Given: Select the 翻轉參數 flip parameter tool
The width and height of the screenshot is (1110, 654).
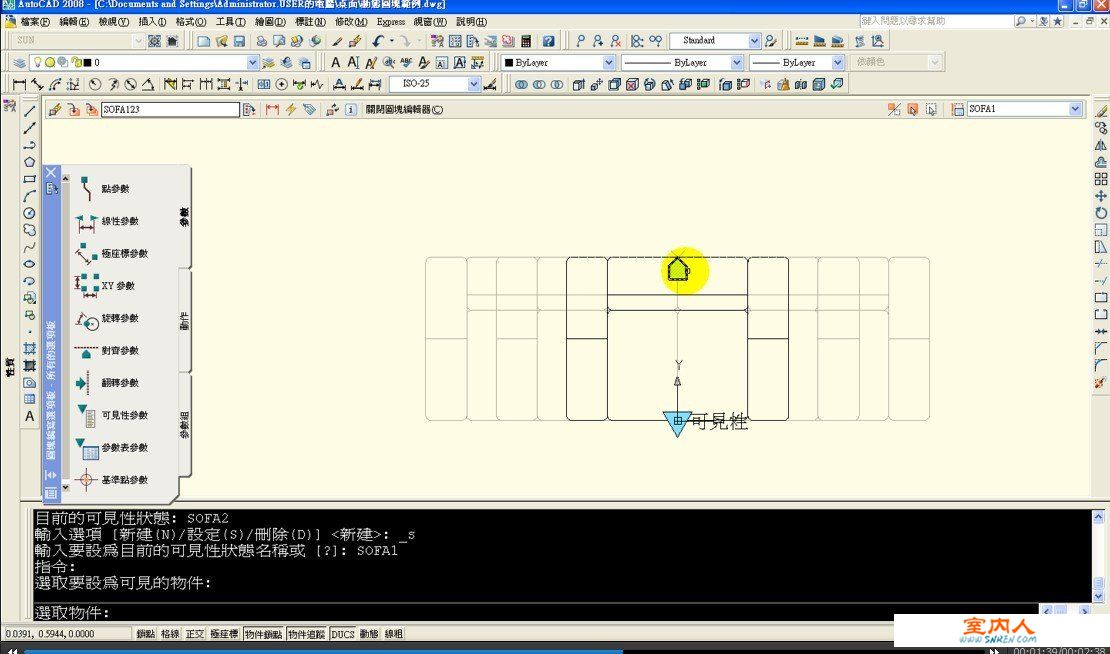Looking at the screenshot, I should tap(106, 383).
